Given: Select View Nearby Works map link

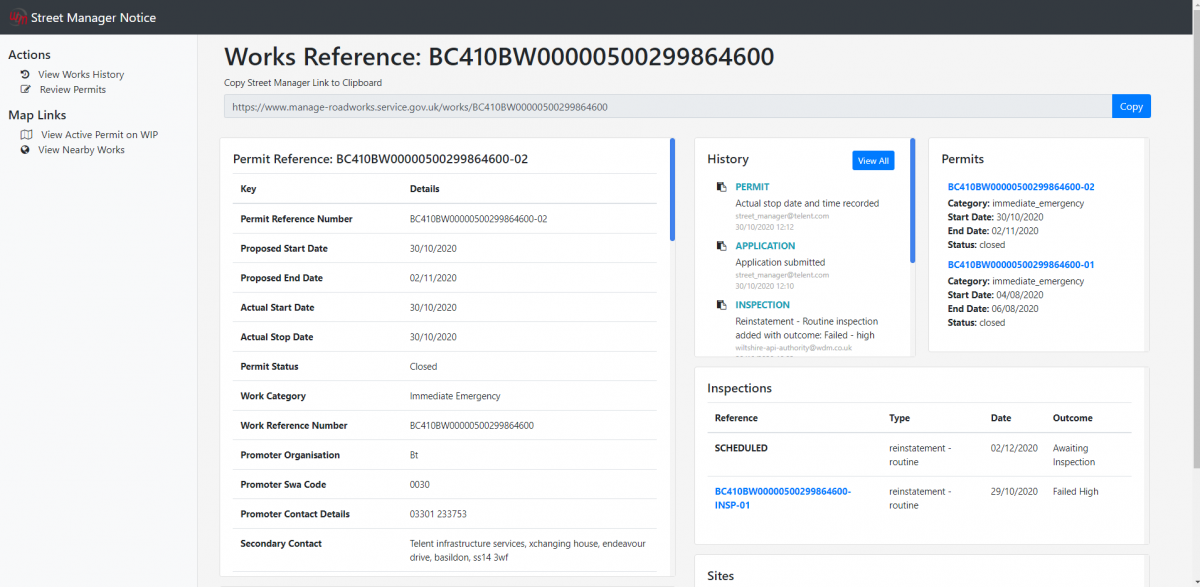Looking at the screenshot, I should click(81, 150).
